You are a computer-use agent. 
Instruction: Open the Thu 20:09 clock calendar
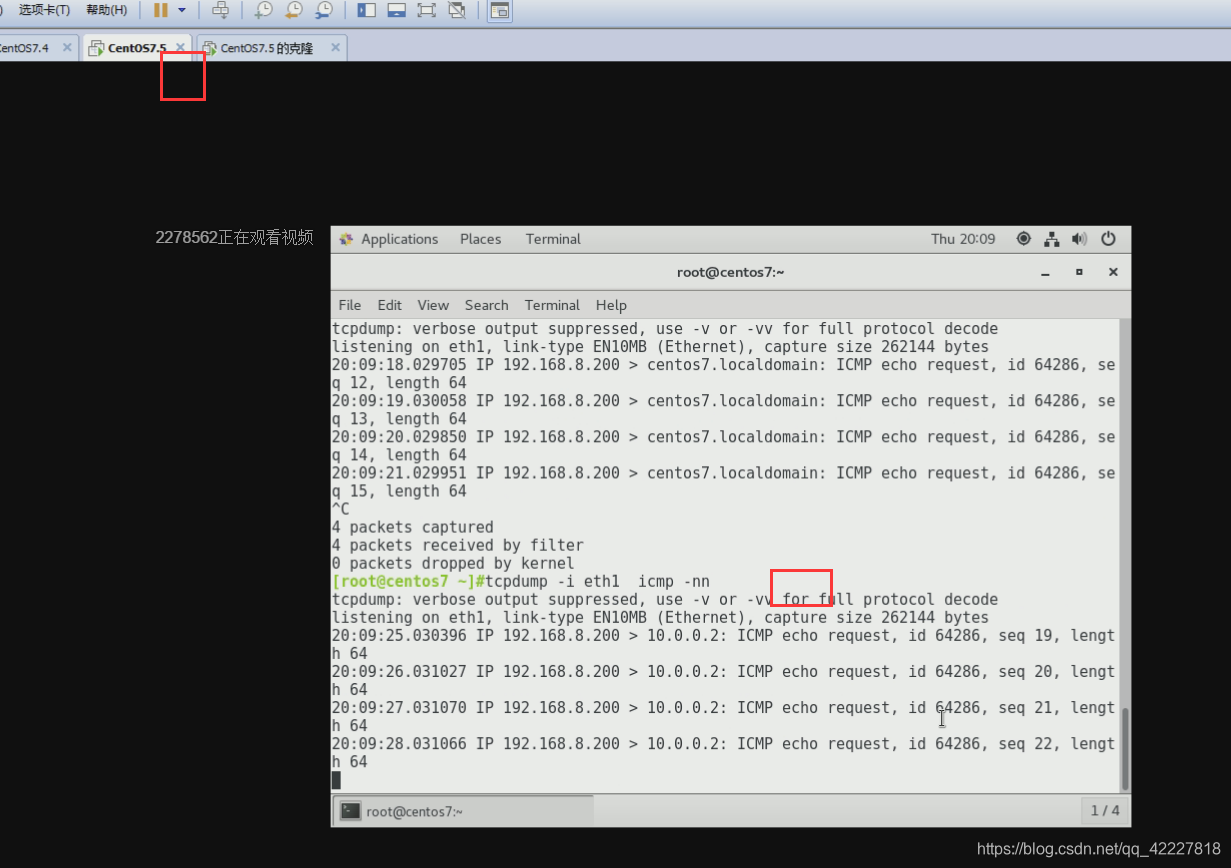point(963,239)
